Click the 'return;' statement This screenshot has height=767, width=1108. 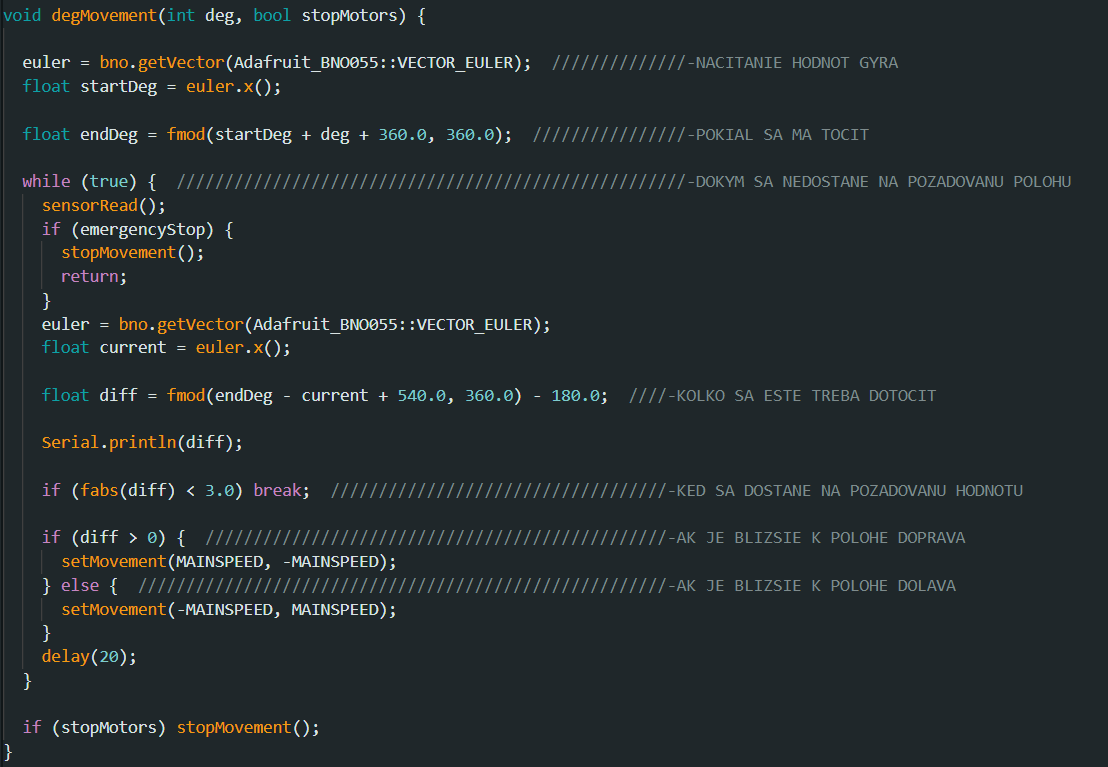[x=94, y=276]
